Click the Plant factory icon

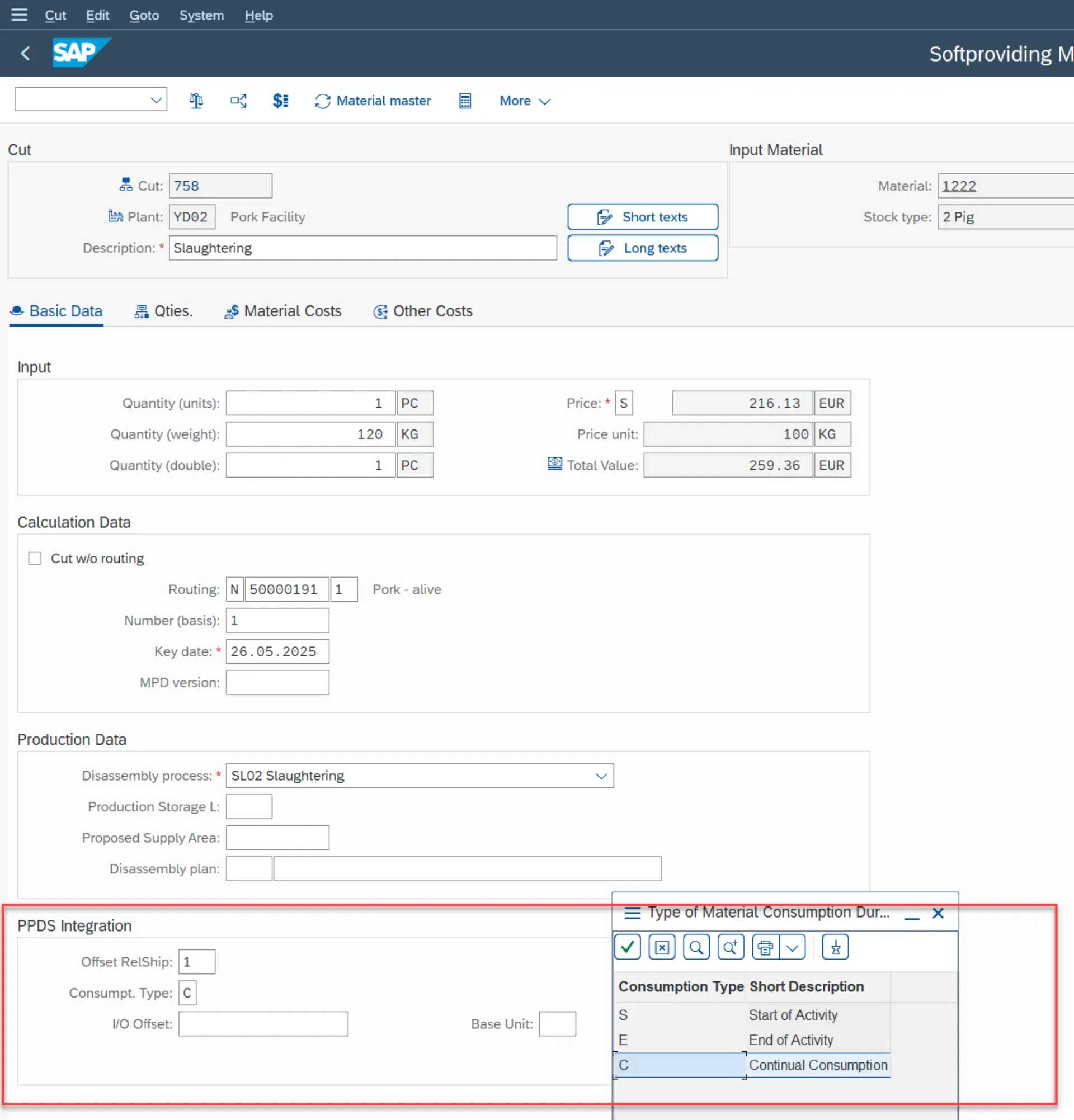tap(115, 216)
